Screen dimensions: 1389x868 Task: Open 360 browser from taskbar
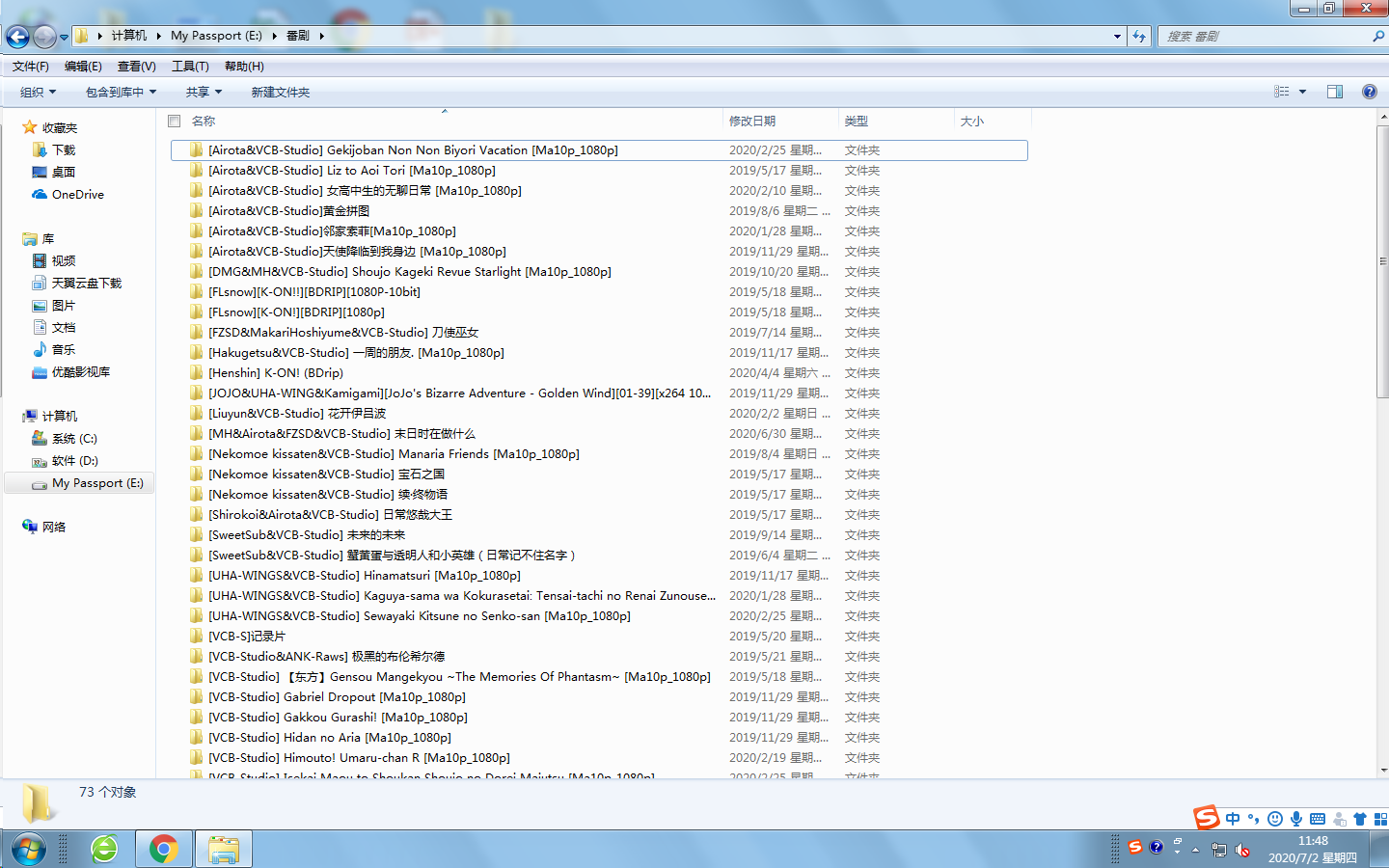click(x=104, y=850)
